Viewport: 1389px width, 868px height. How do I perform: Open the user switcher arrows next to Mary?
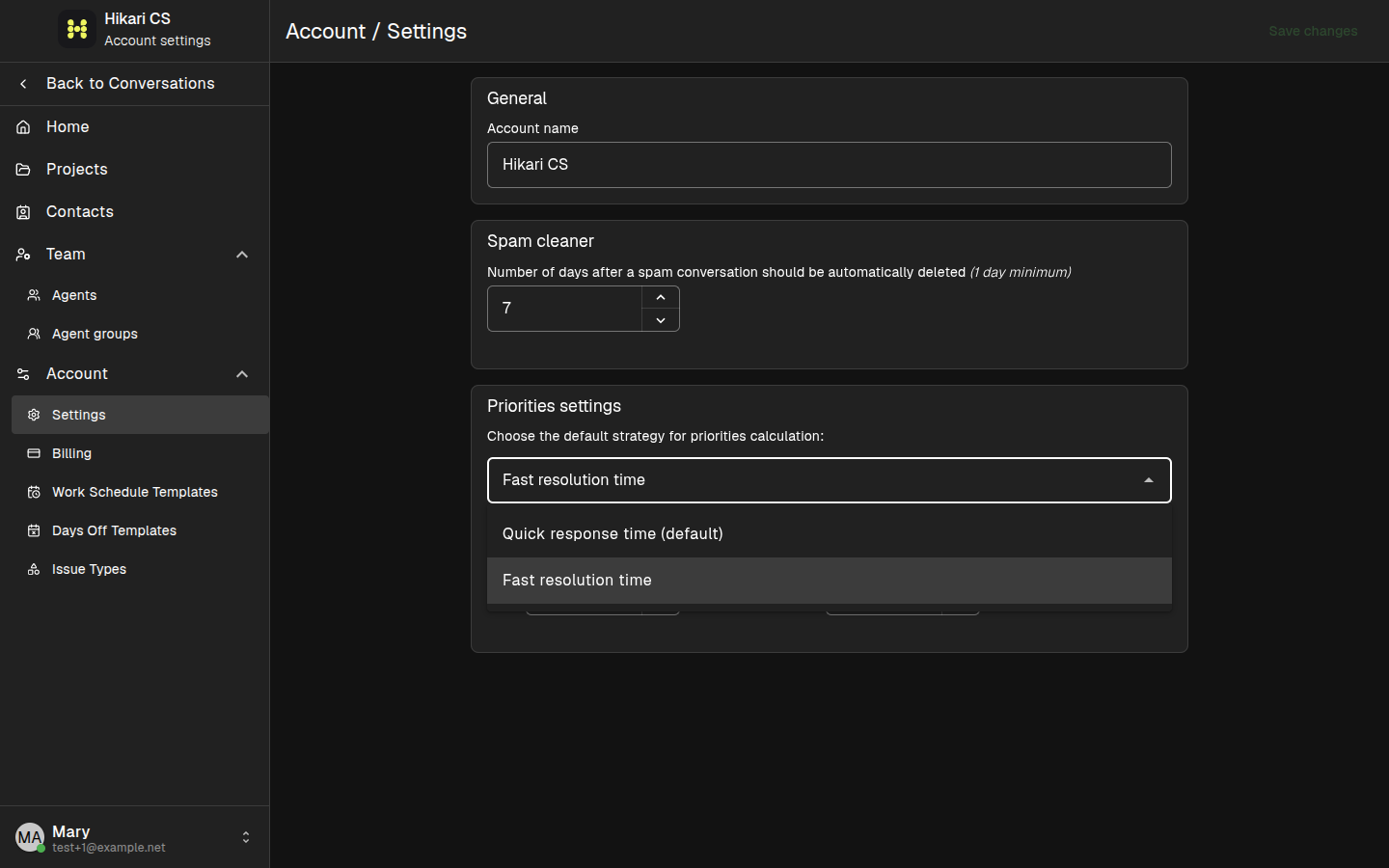(246, 837)
